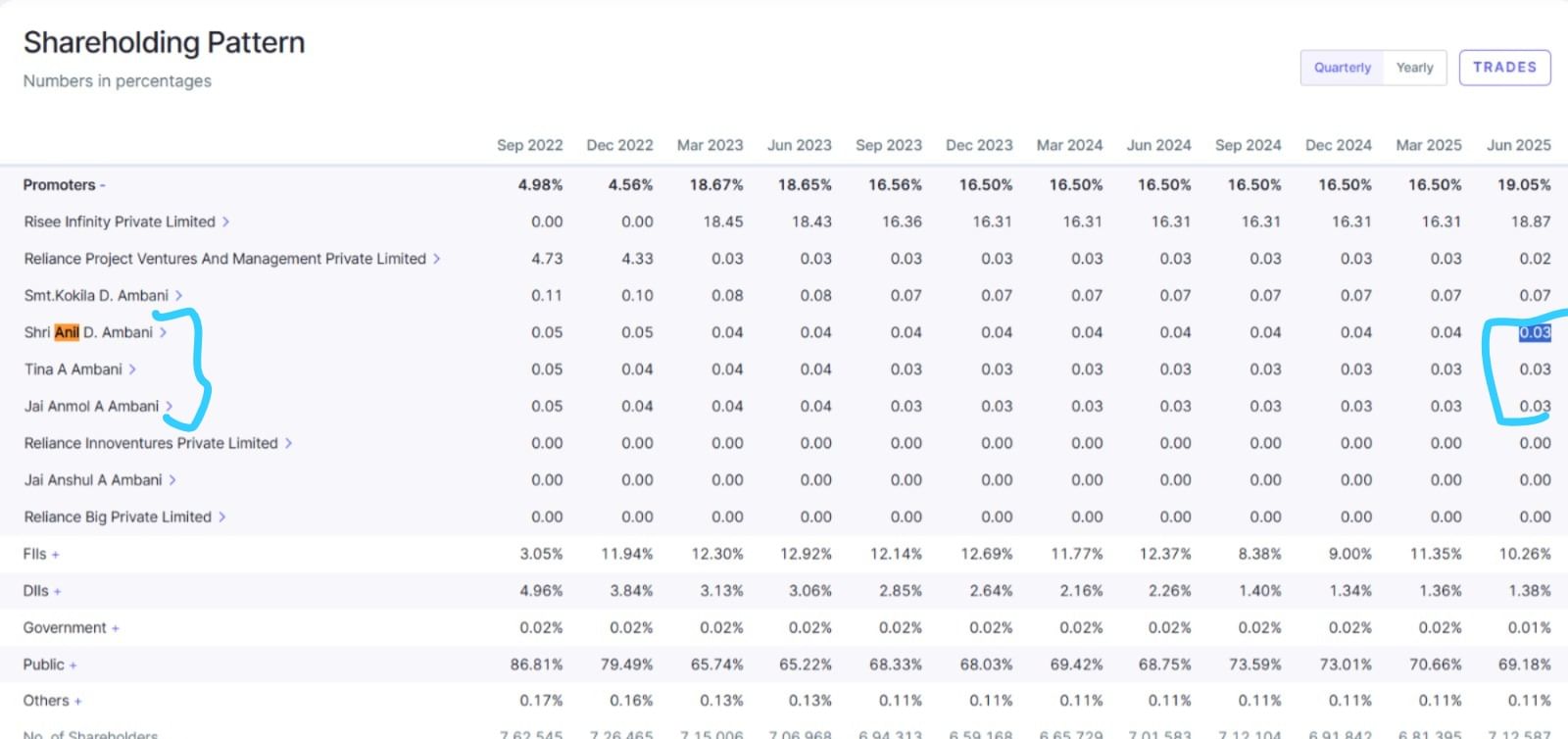The width and height of the screenshot is (1568, 739).
Task: Switch to Yearly view
Action: pyautogui.click(x=1414, y=68)
